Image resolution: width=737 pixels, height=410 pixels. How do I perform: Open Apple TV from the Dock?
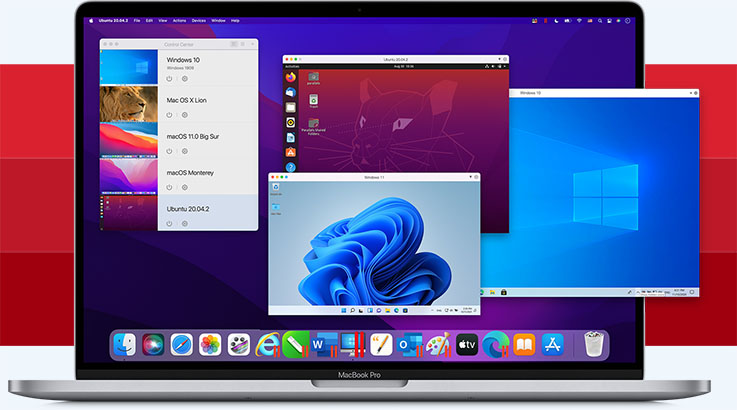click(x=467, y=345)
